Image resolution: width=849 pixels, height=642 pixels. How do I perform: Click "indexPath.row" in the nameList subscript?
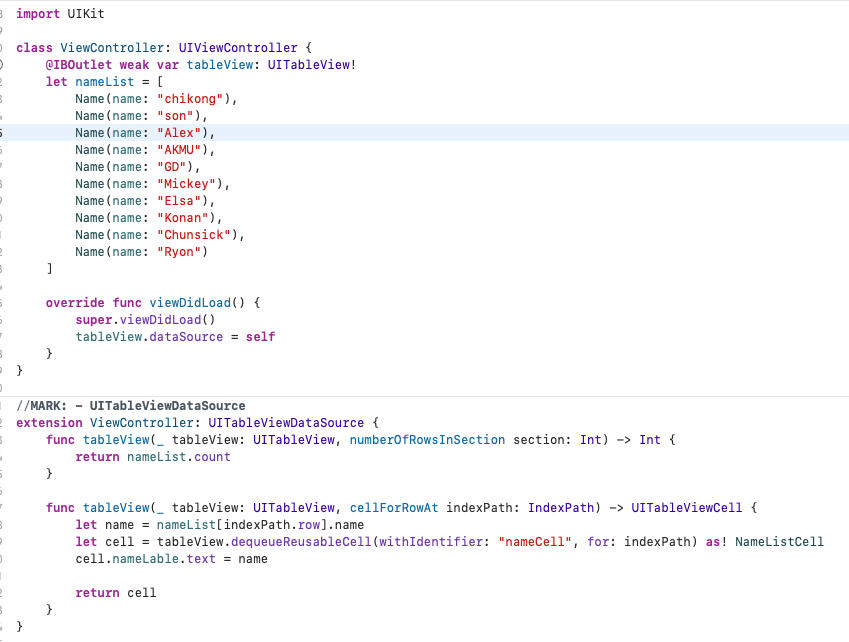click(x=272, y=525)
